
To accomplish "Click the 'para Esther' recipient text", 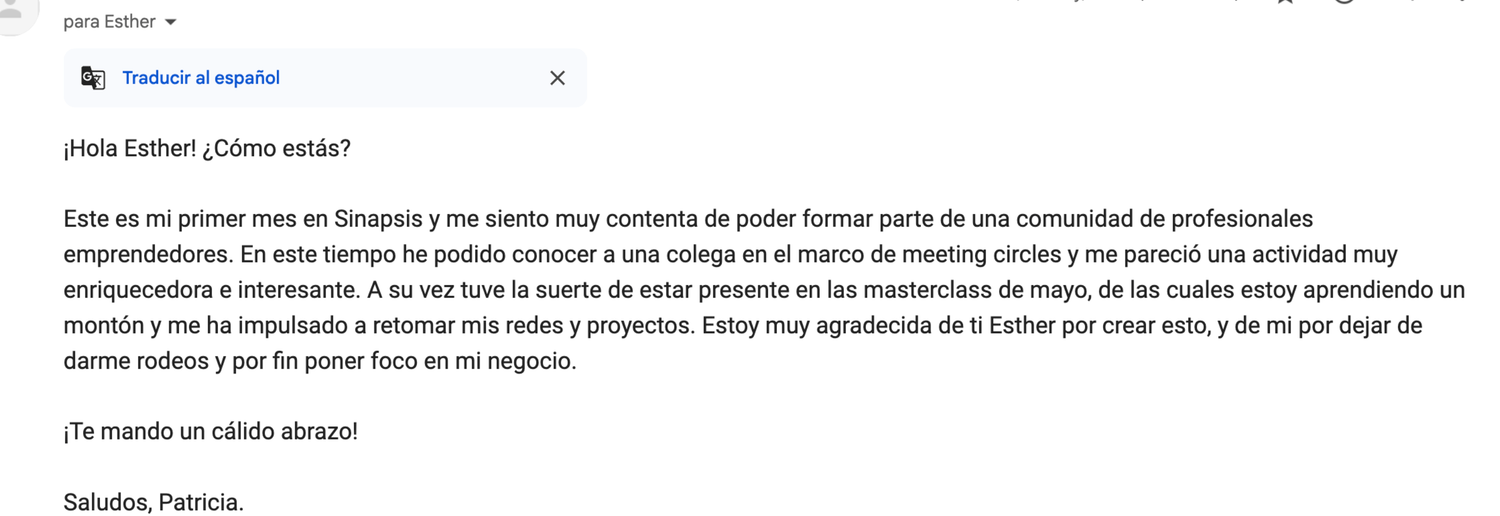I will click(x=110, y=22).
